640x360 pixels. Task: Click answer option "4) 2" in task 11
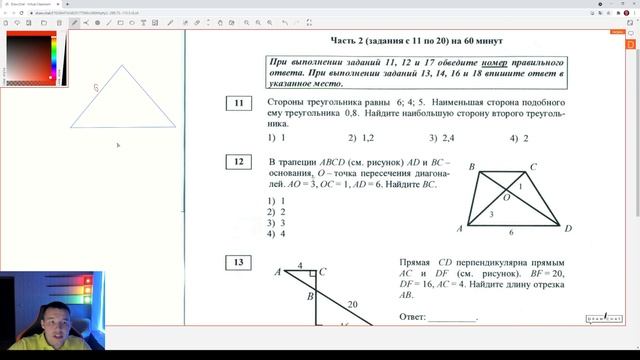(519, 138)
